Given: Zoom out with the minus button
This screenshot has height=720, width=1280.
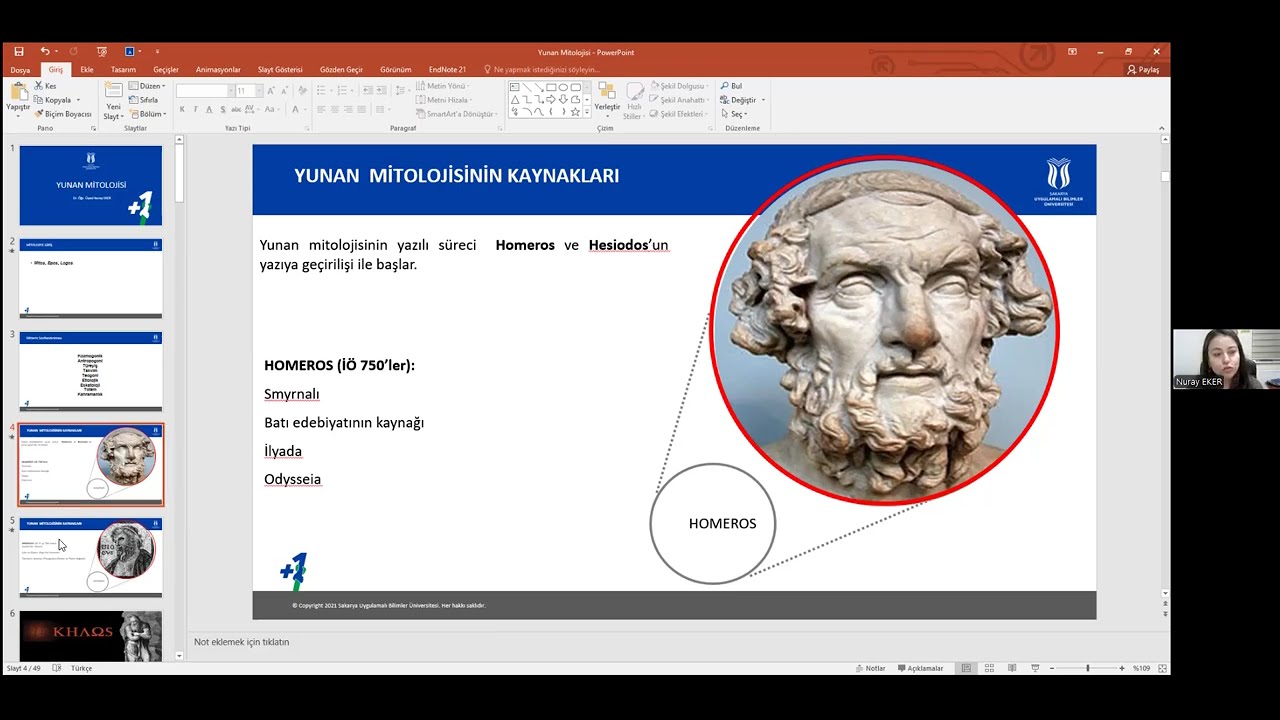Looking at the screenshot, I should [1051, 668].
